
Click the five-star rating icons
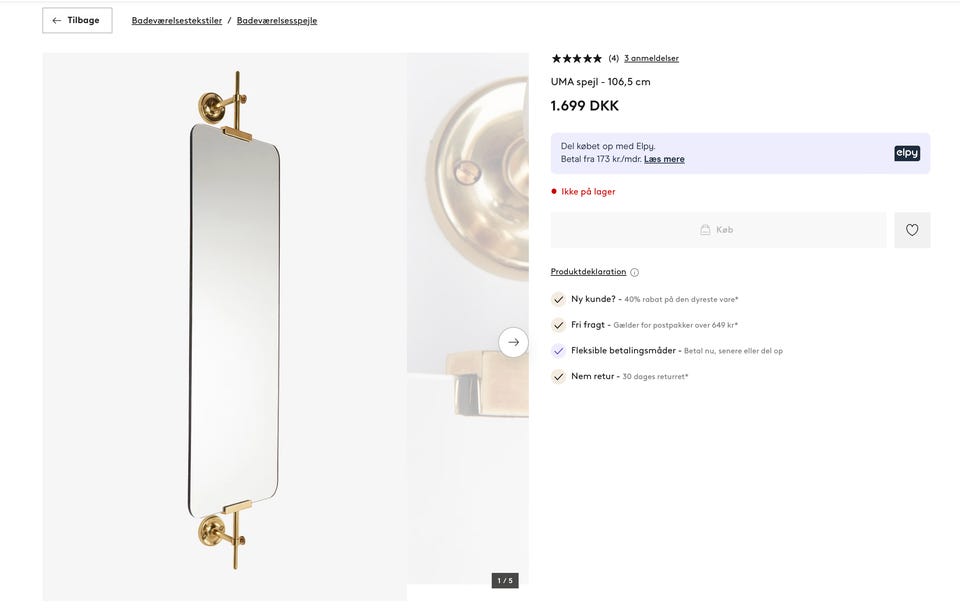[x=577, y=58]
